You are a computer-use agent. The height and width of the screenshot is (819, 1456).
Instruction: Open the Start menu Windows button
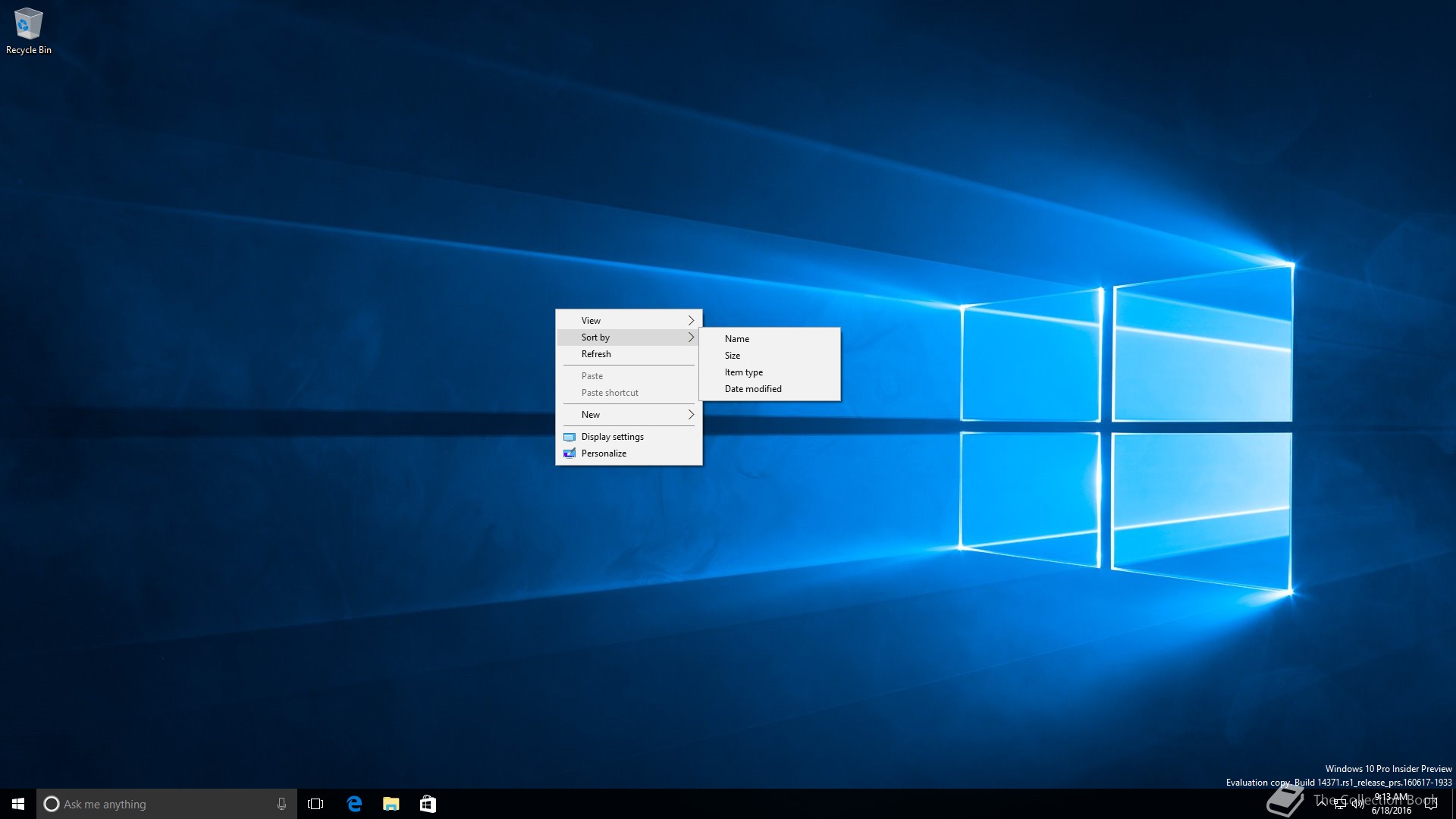click(18, 804)
